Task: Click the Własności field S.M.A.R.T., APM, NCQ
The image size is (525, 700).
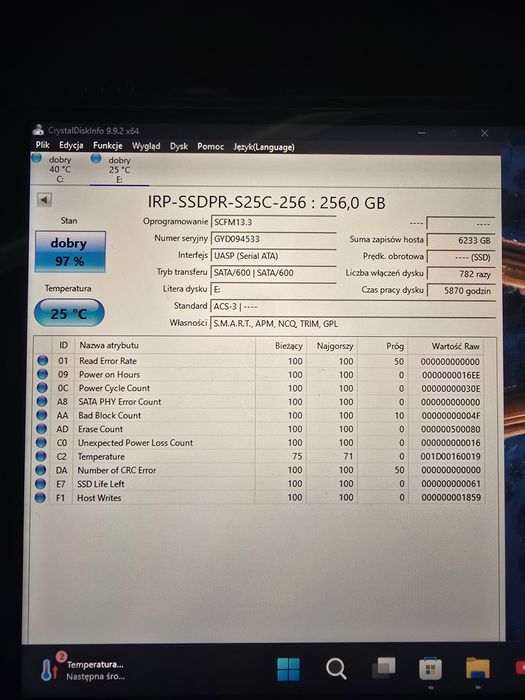Action: click(x=353, y=323)
